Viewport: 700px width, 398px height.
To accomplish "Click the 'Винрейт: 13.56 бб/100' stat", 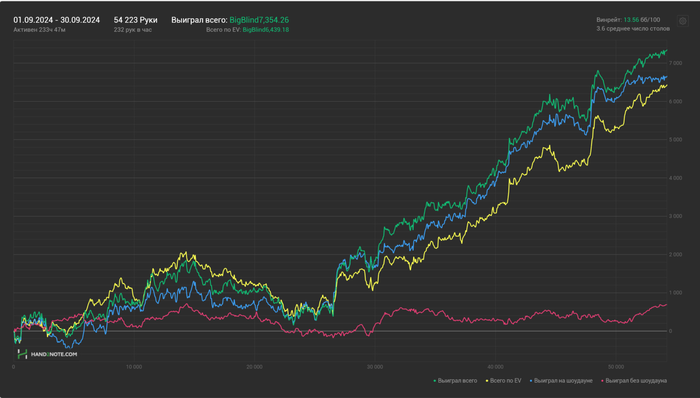I will (628, 20).
